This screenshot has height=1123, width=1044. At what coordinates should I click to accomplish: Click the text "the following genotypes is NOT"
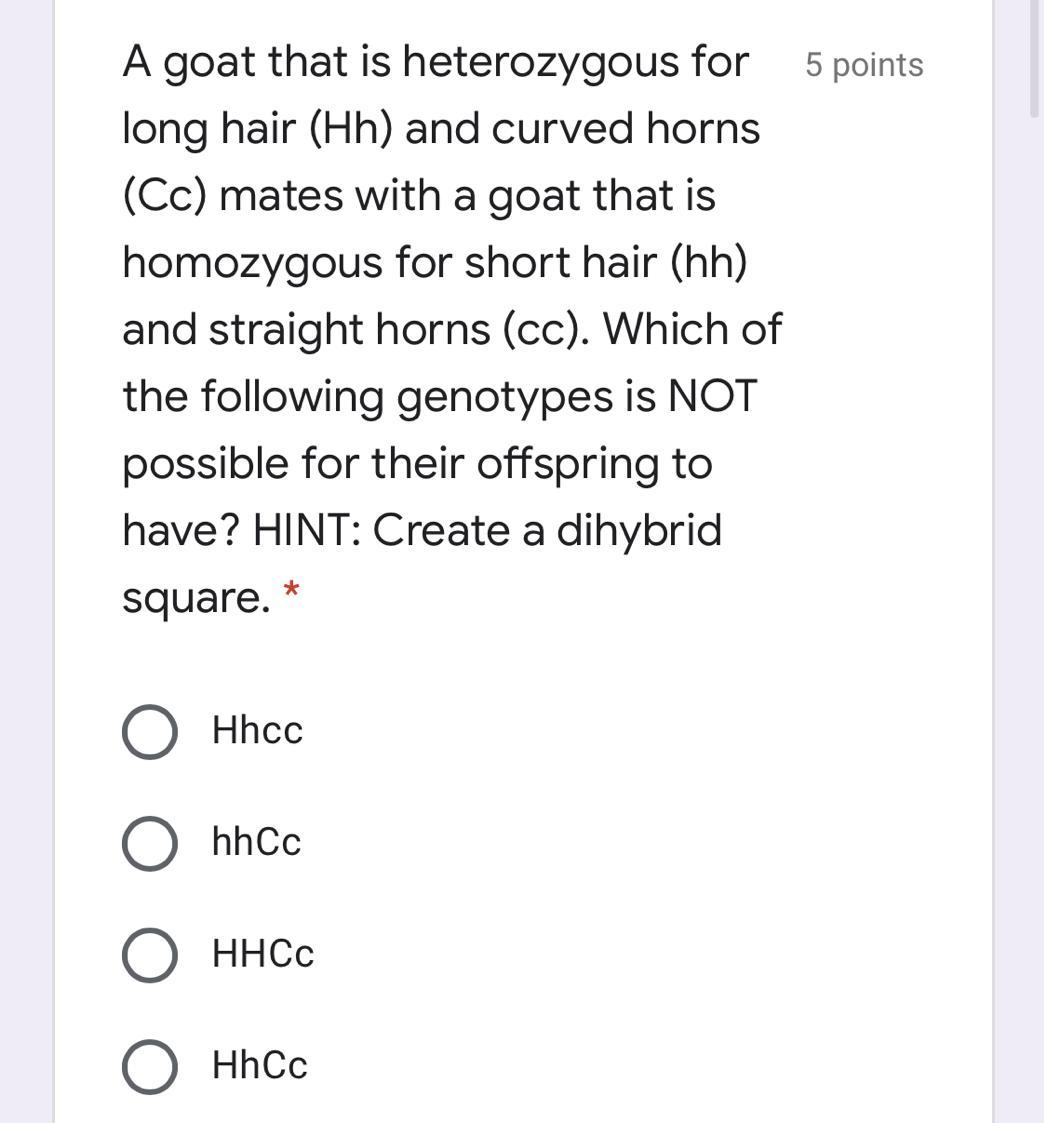pyautogui.click(x=440, y=397)
